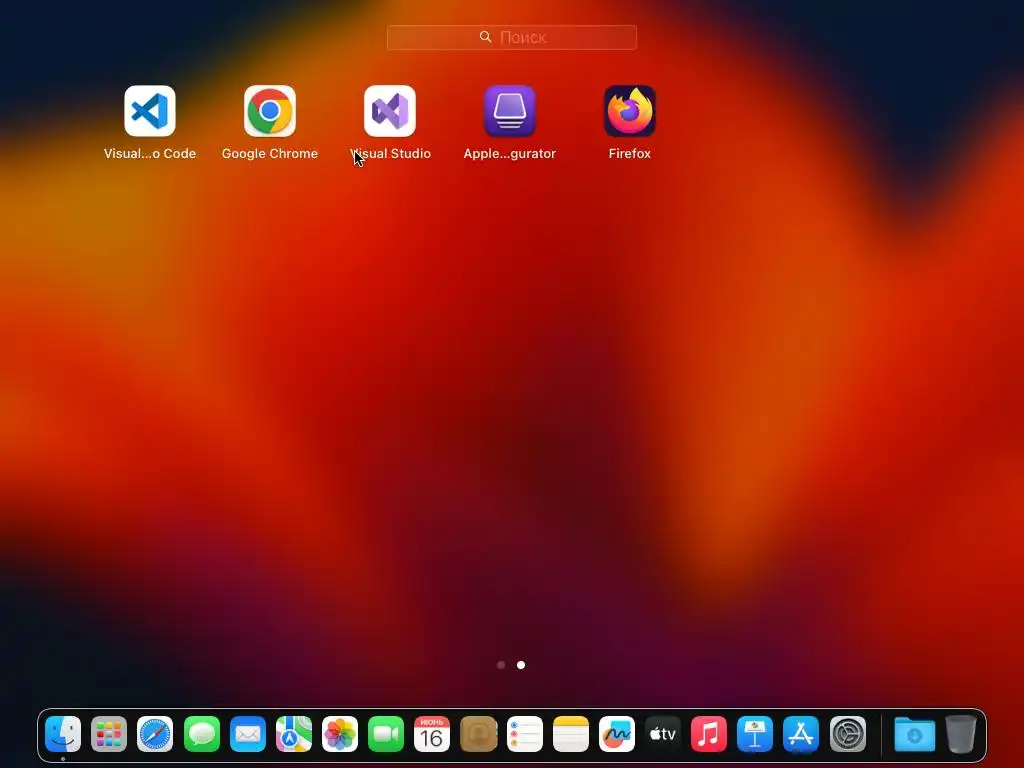Click the "Firefox" label text

[630, 153]
